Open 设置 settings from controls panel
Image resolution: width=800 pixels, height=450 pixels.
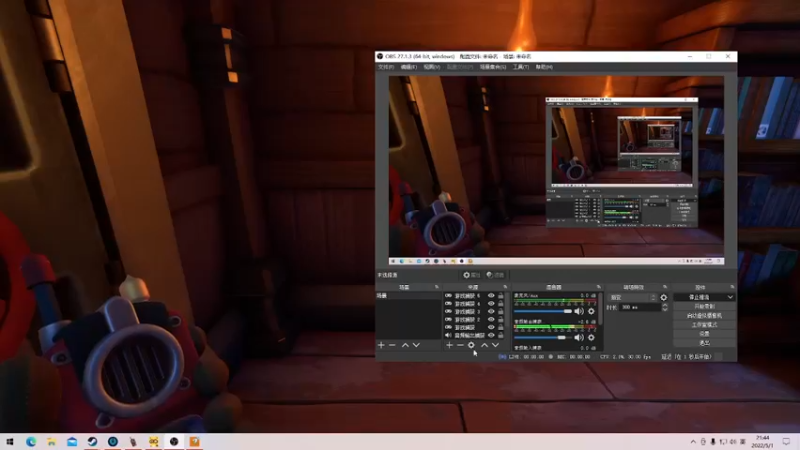[x=704, y=334]
